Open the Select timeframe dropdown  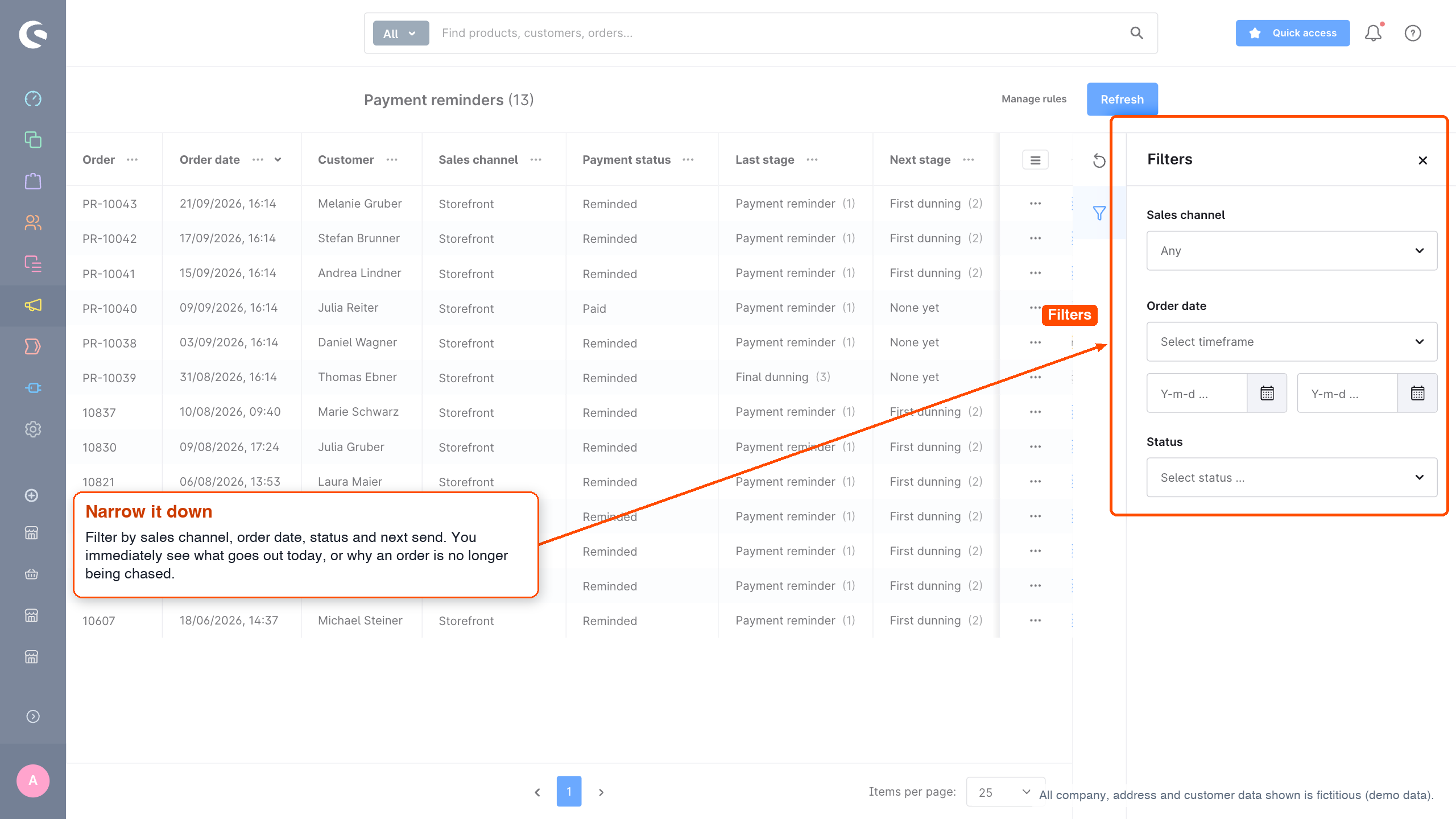(1292, 342)
